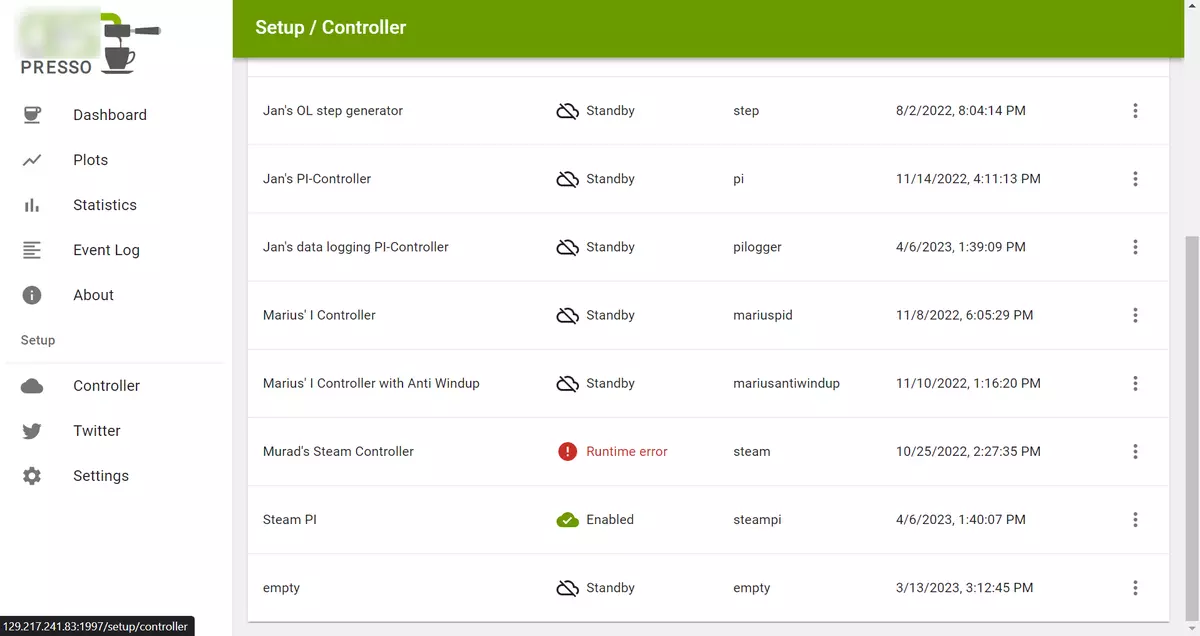The width and height of the screenshot is (1200, 636).
Task: Click the About info icon
Action: click(x=32, y=294)
